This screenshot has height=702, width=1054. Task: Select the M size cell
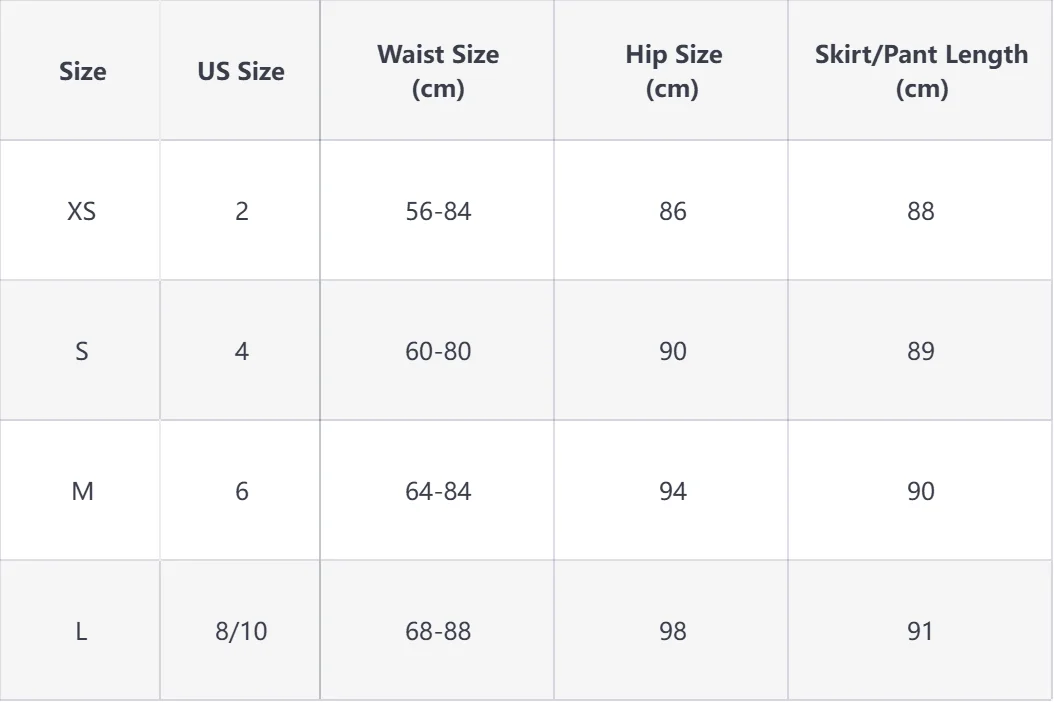(82, 491)
